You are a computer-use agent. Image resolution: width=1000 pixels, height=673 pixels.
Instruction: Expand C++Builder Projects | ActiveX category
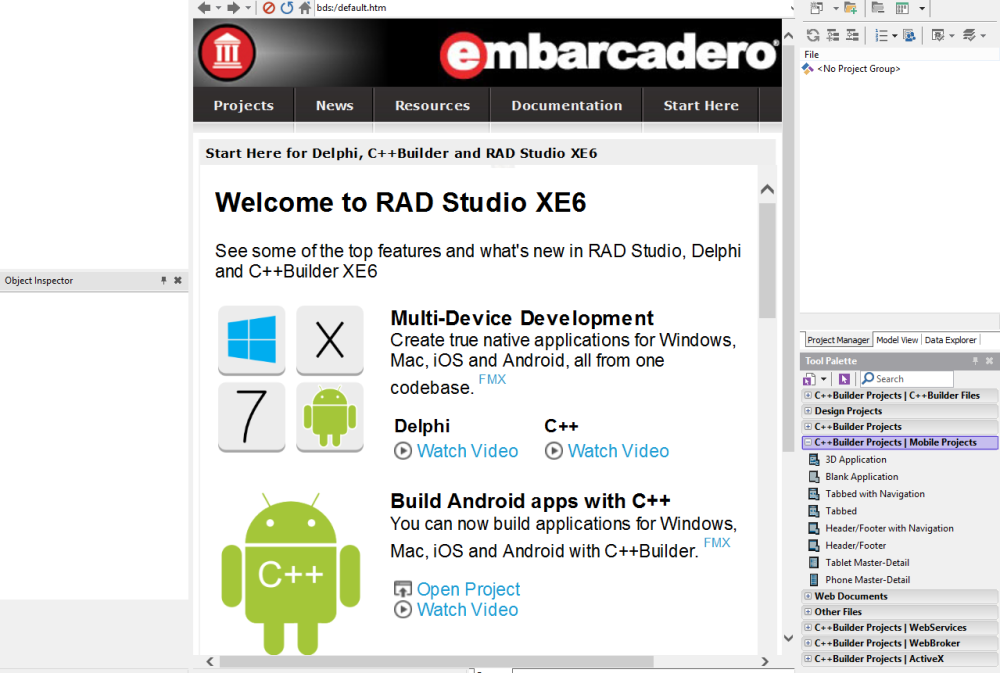pyautogui.click(x=807, y=658)
